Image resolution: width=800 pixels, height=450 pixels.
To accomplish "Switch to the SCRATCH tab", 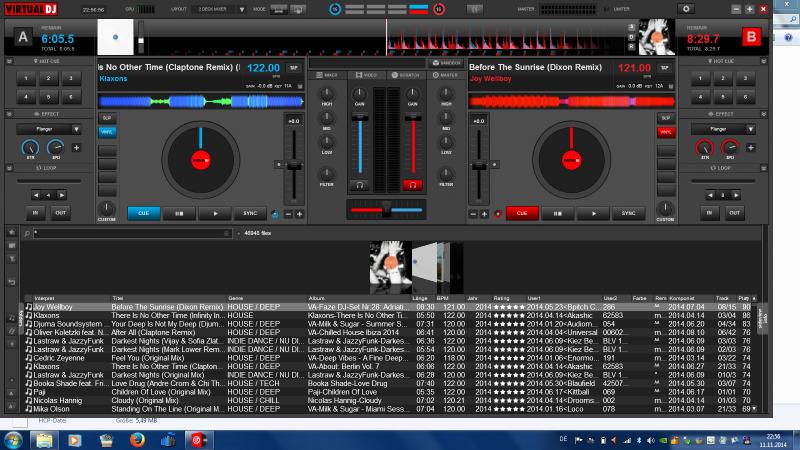I will pos(406,75).
